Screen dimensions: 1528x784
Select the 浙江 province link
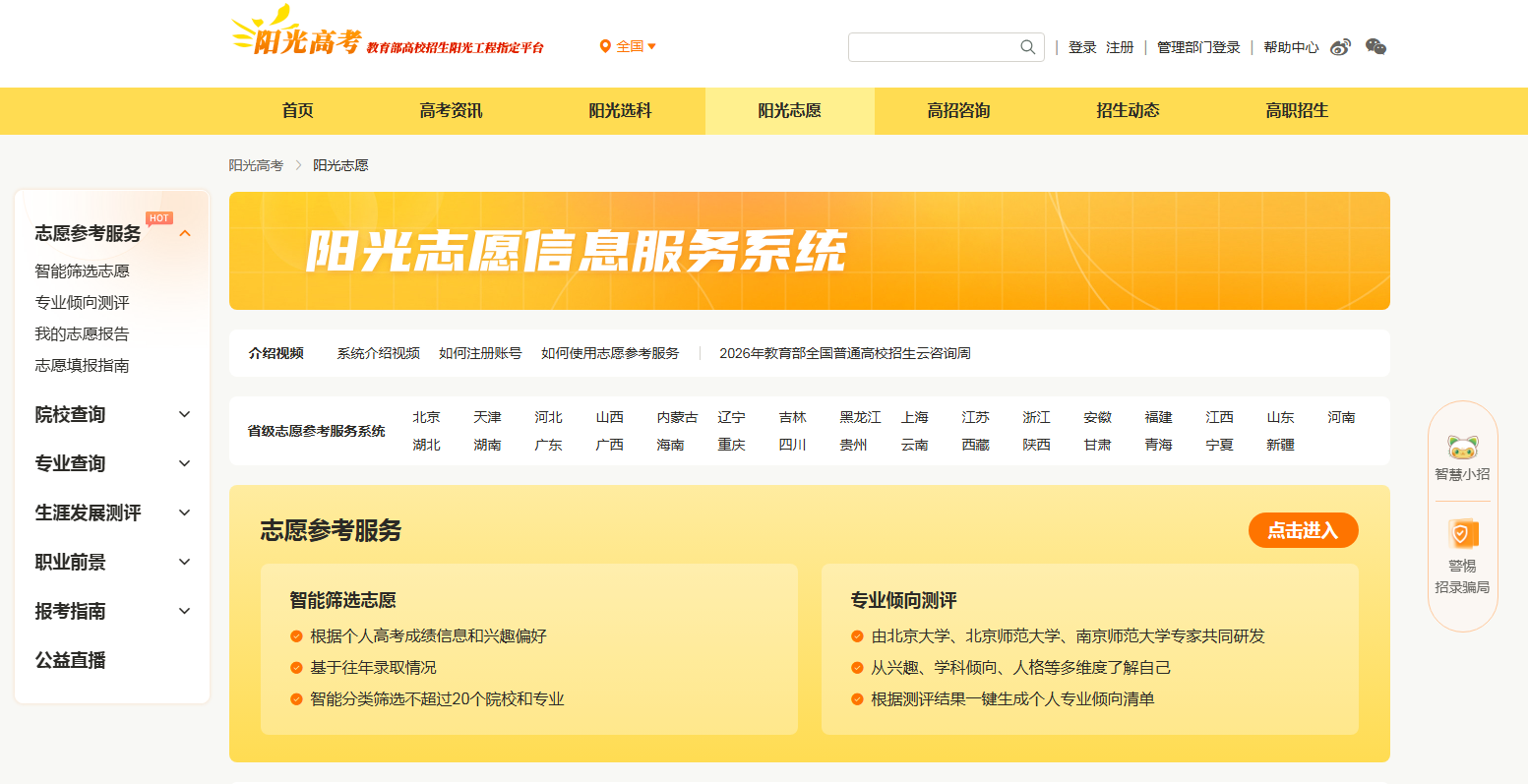1037,417
